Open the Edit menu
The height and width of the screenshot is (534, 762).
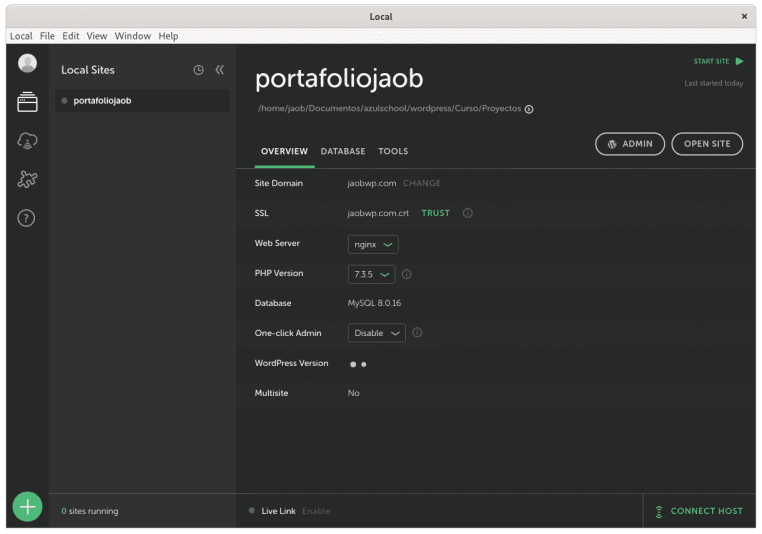(70, 36)
